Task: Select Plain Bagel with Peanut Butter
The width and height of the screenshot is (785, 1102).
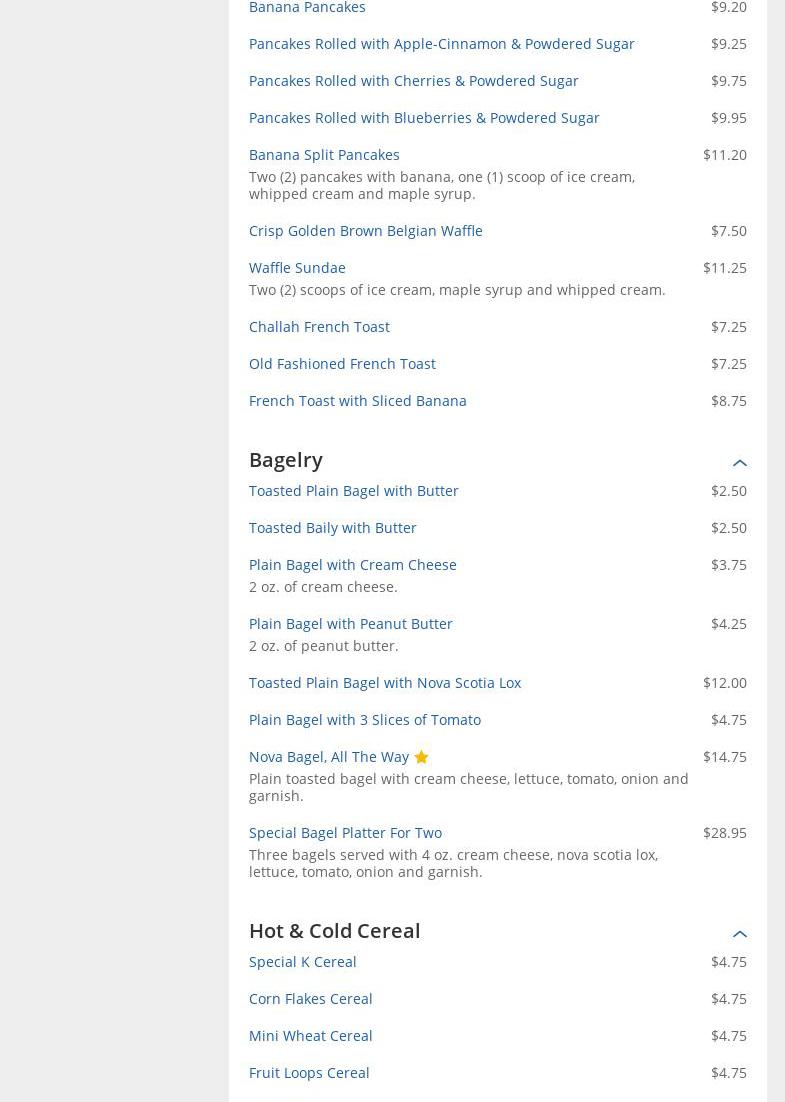Action: coord(350,624)
